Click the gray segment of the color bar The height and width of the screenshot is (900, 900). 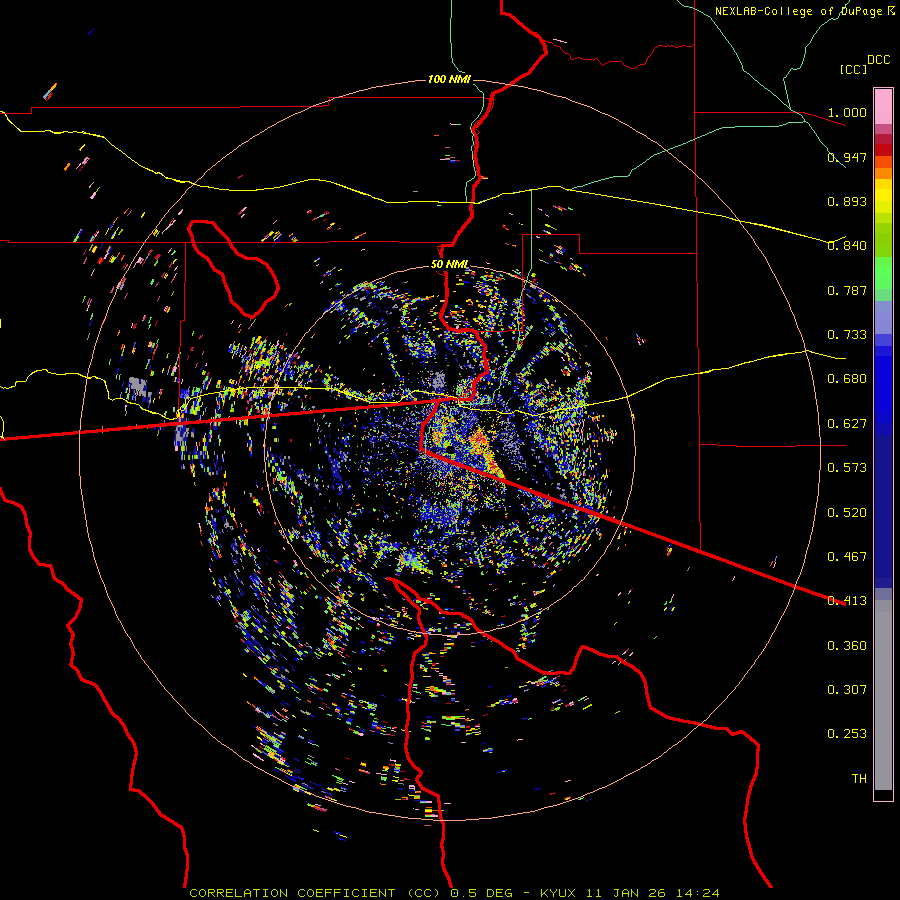click(883, 695)
